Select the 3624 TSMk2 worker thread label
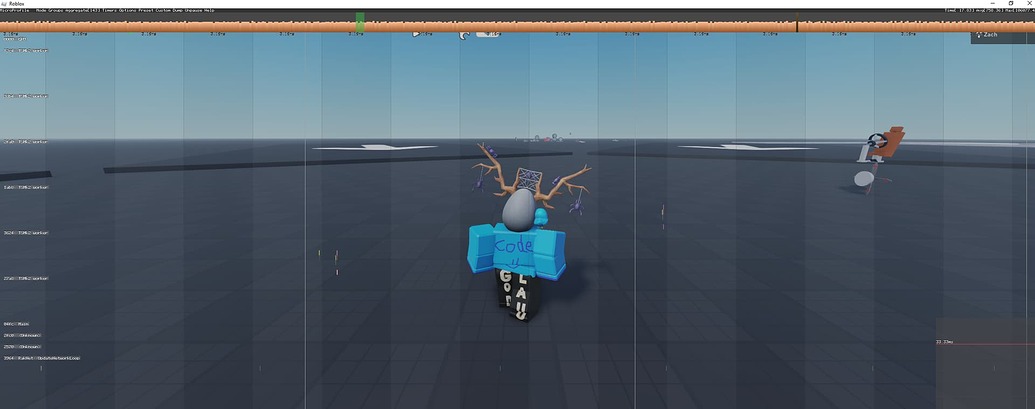1035x409 pixels. coord(26,233)
